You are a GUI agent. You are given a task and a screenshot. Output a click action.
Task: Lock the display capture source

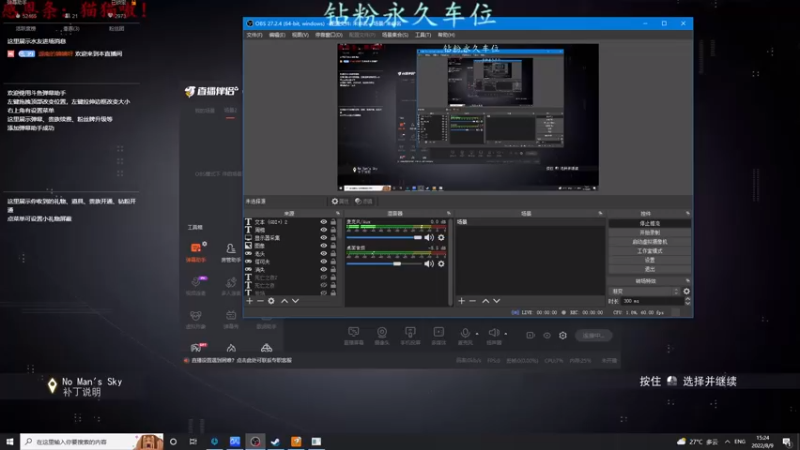point(333,238)
